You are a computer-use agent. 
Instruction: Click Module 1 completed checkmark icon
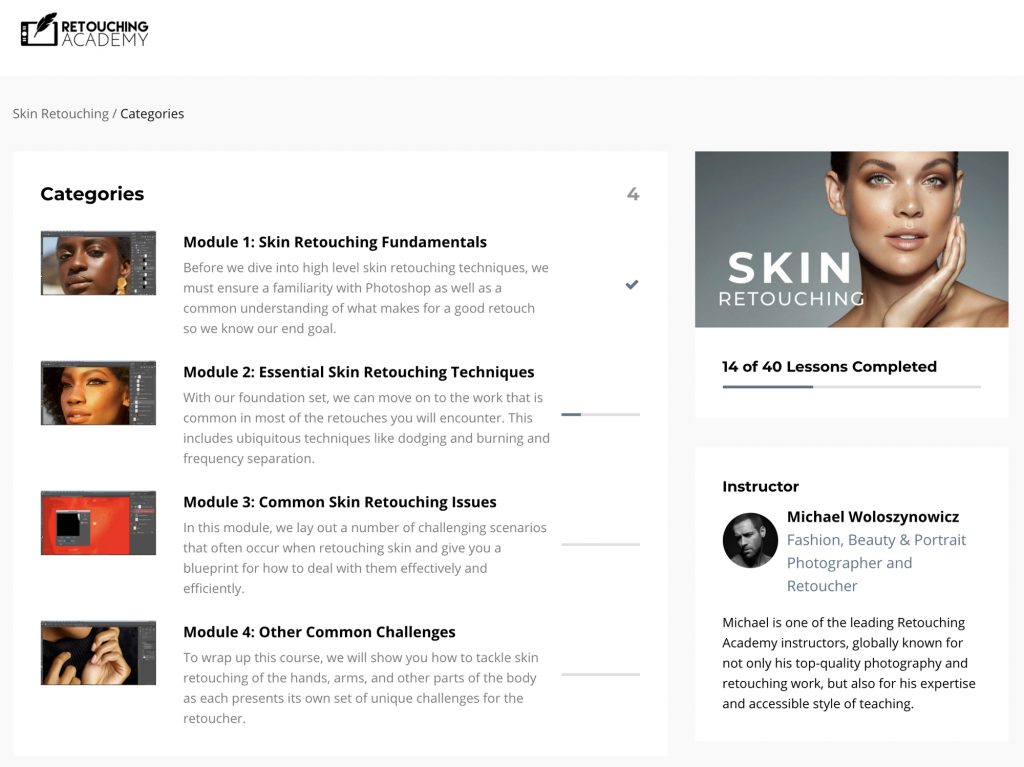click(x=632, y=285)
